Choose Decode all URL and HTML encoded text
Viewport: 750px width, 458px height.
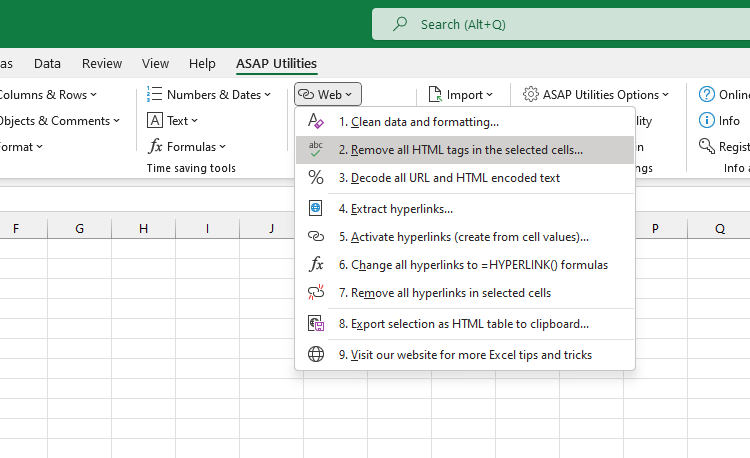pyautogui.click(x=465, y=178)
